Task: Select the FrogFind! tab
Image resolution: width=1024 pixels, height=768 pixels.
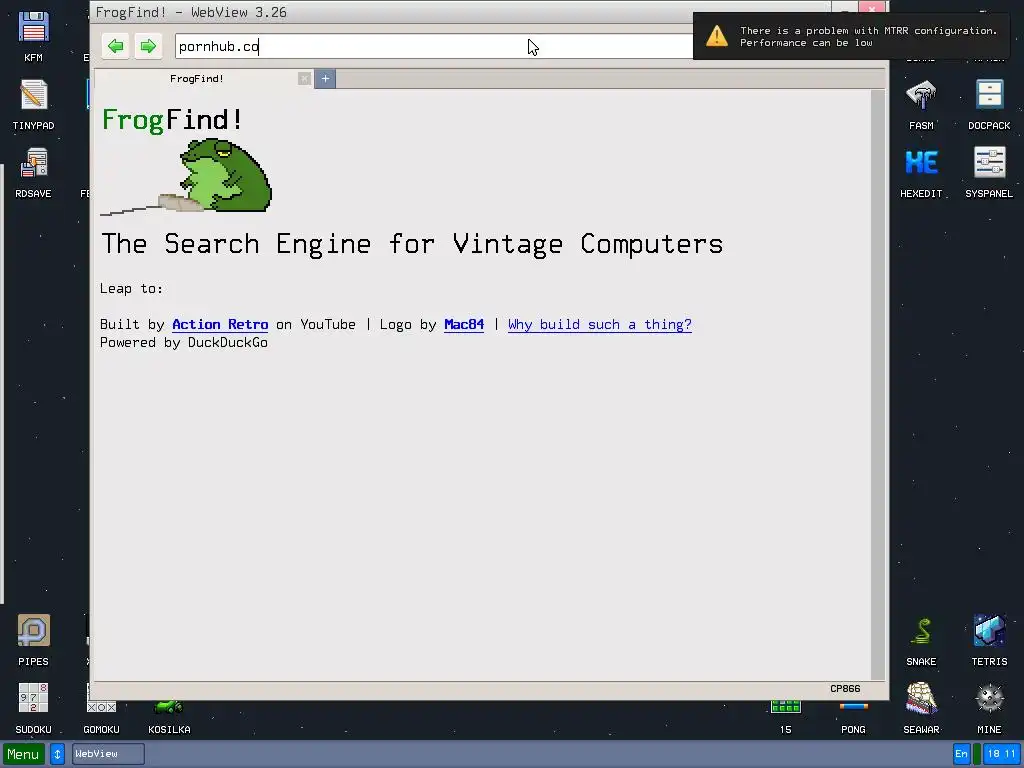Action: [x=197, y=79]
